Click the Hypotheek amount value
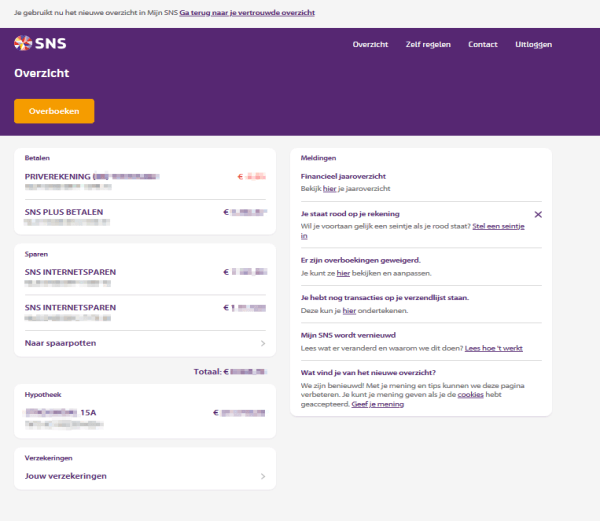This screenshot has width=600, height=521. click(x=239, y=413)
